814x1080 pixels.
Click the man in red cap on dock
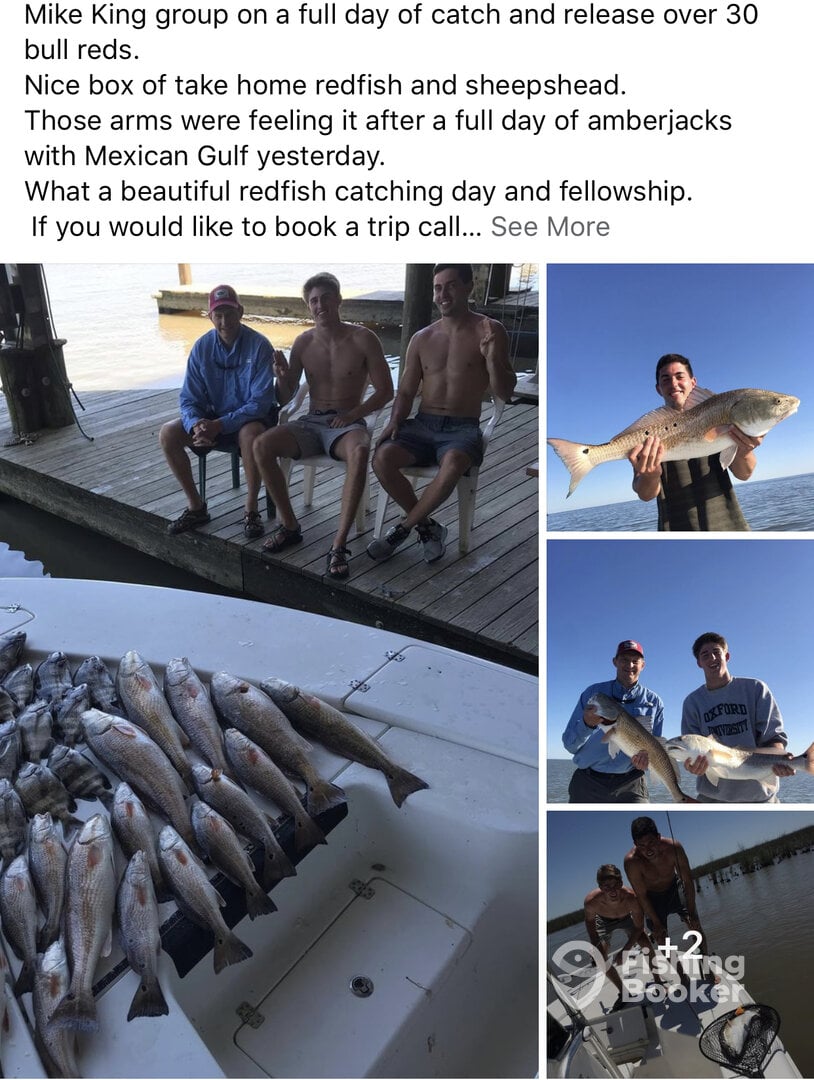[220, 406]
